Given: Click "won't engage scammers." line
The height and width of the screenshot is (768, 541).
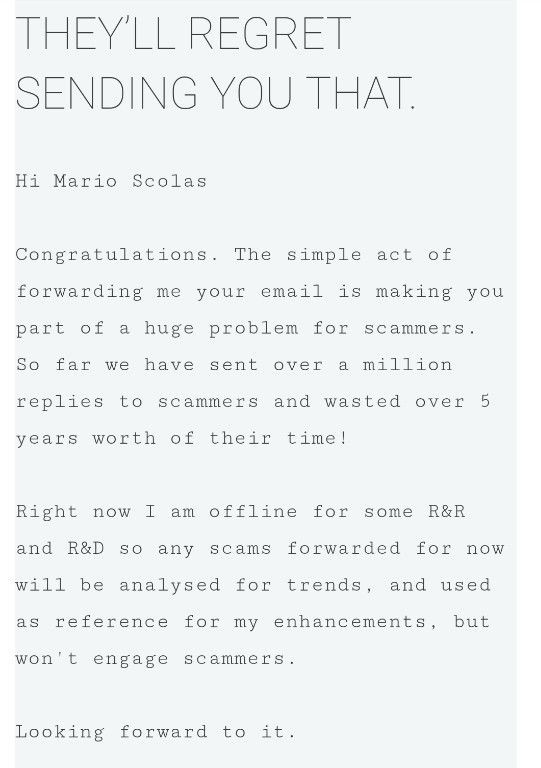Looking at the screenshot, I should coord(156,659).
